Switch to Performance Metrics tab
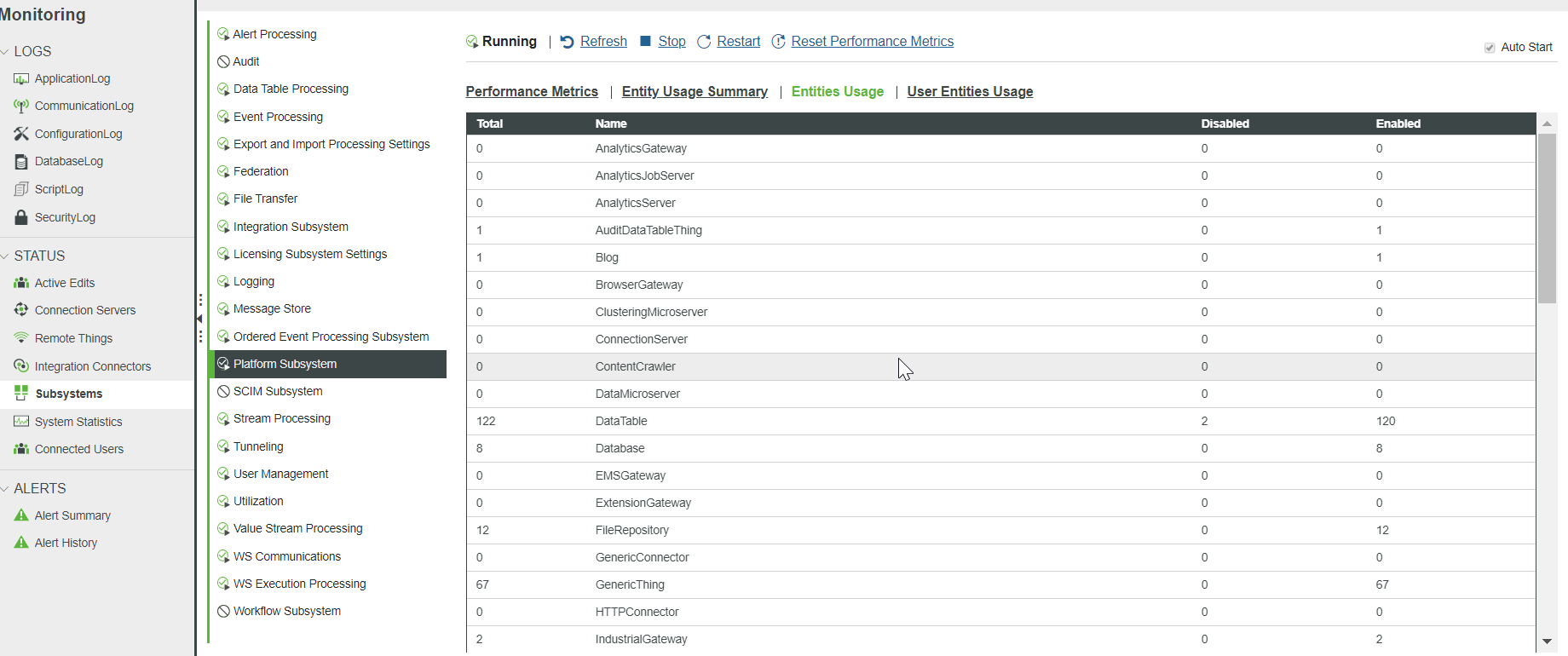This screenshot has height=656, width=1568. (532, 91)
